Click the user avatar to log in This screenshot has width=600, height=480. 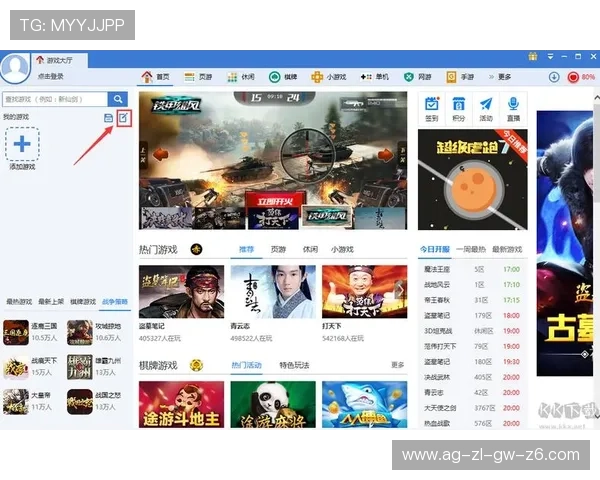coord(15,67)
